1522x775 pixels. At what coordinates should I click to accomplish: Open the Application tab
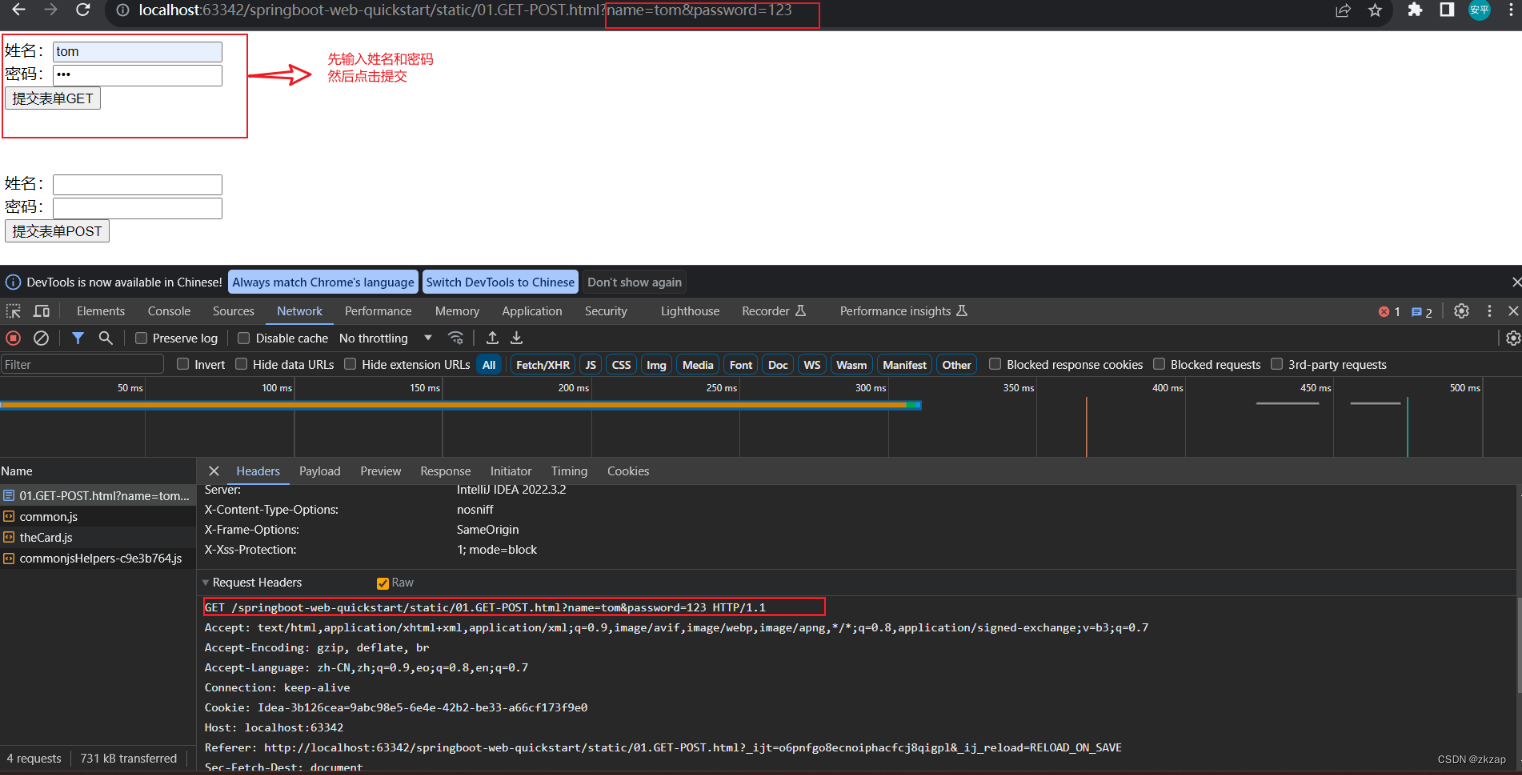tap(532, 311)
